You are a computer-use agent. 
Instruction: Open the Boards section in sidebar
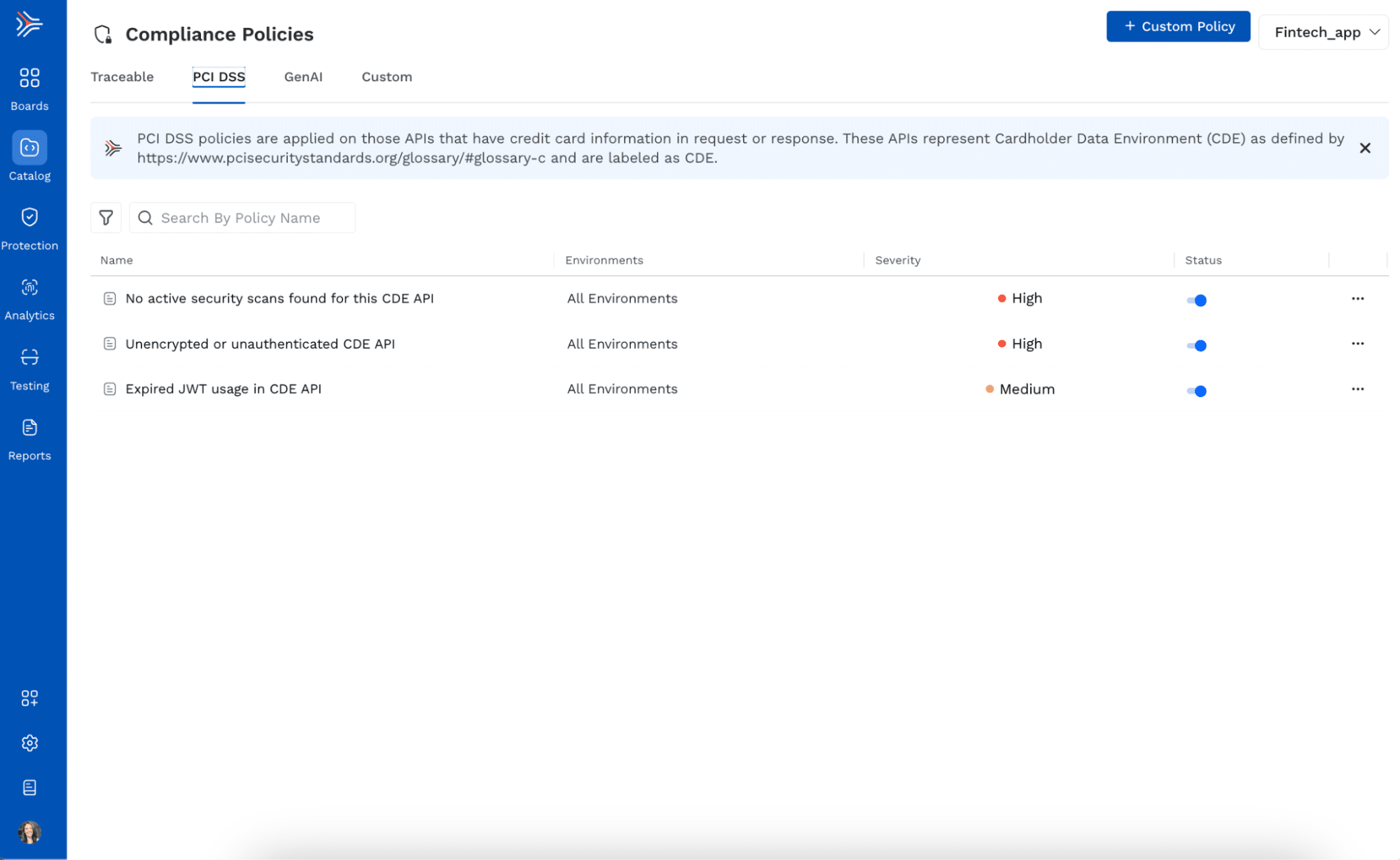tap(29, 88)
